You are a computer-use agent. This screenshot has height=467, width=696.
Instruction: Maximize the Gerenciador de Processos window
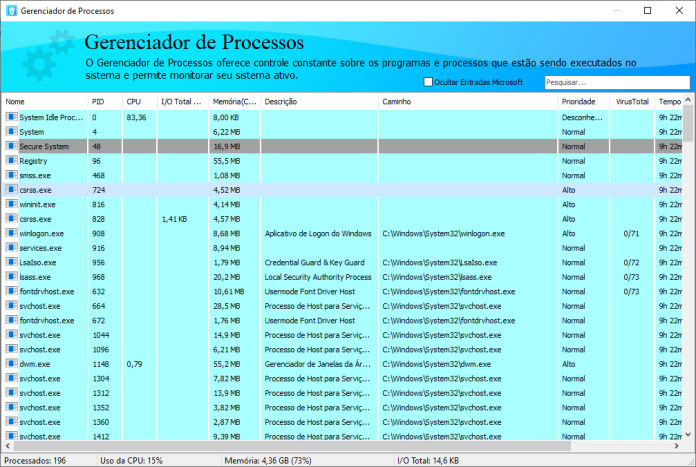(648, 11)
